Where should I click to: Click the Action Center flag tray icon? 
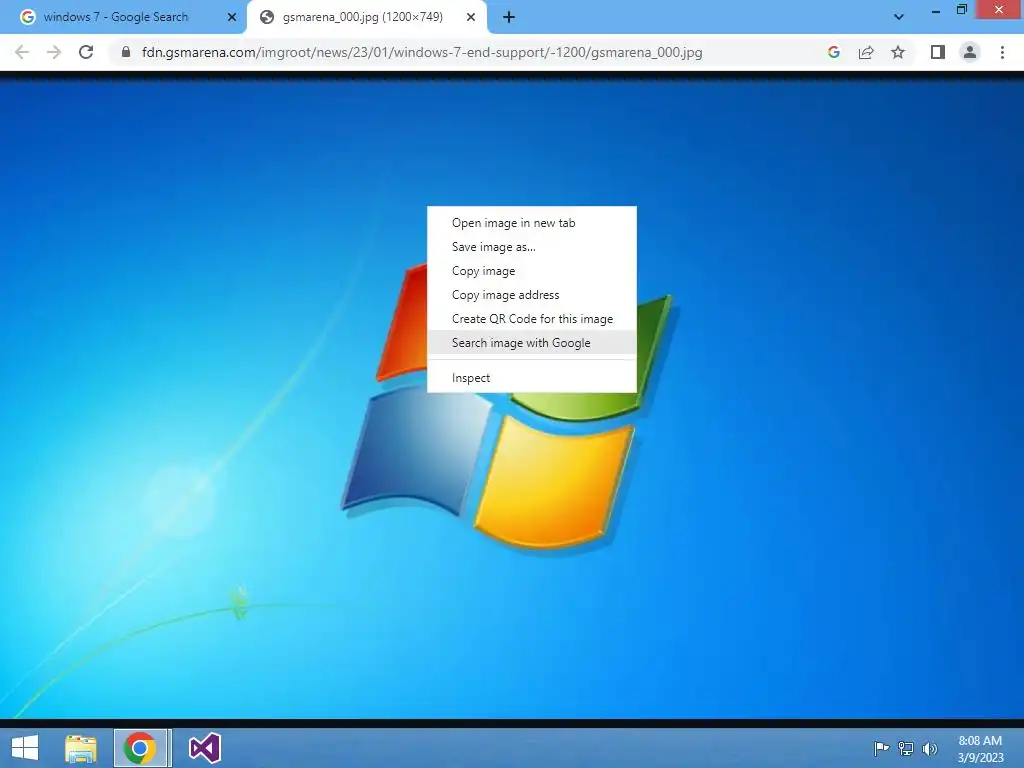(881, 748)
